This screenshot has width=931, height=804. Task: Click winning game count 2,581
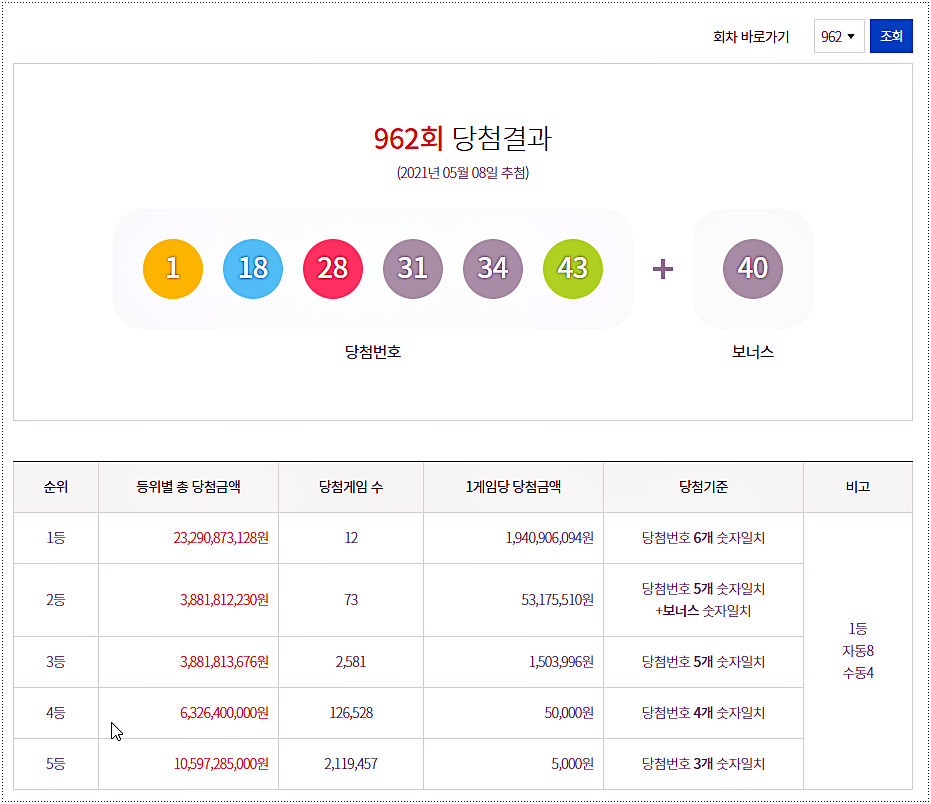(x=351, y=661)
